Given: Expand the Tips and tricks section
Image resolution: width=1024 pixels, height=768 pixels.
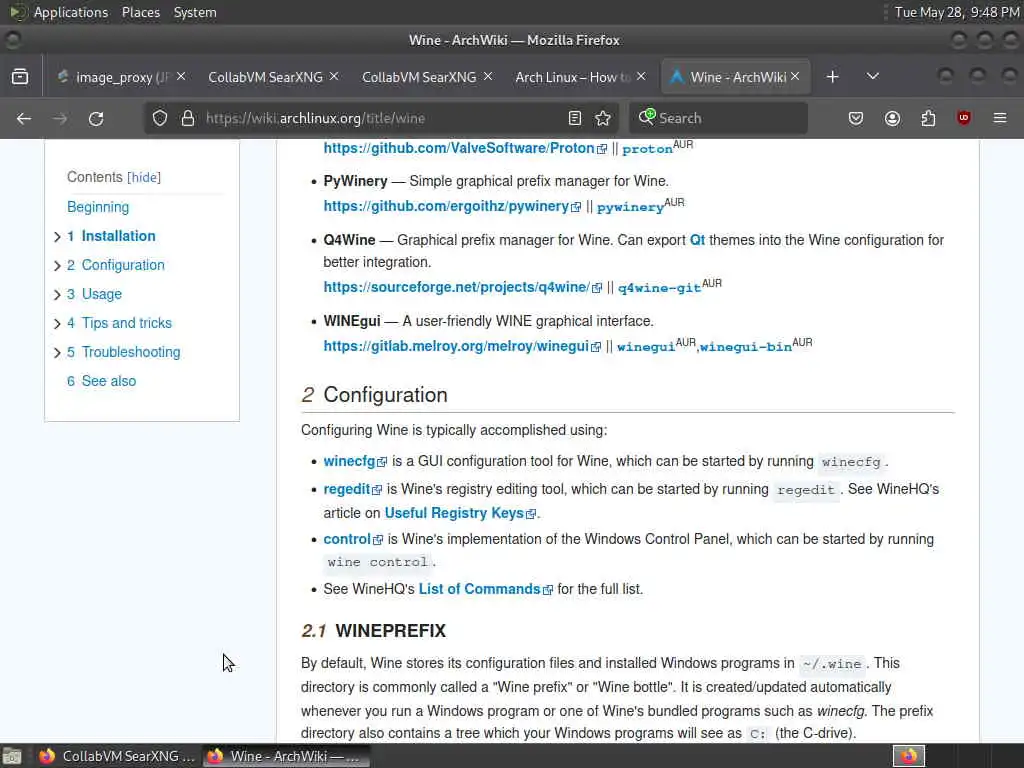Looking at the screenshot, I should click(57, 323).
